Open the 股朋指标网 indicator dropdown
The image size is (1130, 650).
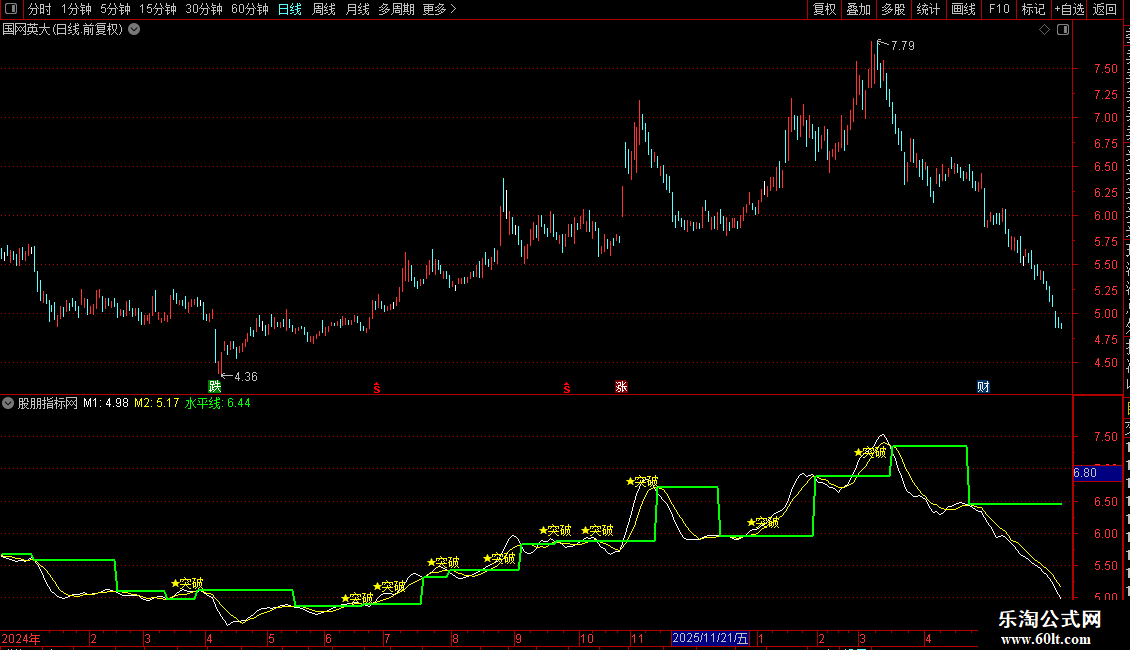coord(8,404)
